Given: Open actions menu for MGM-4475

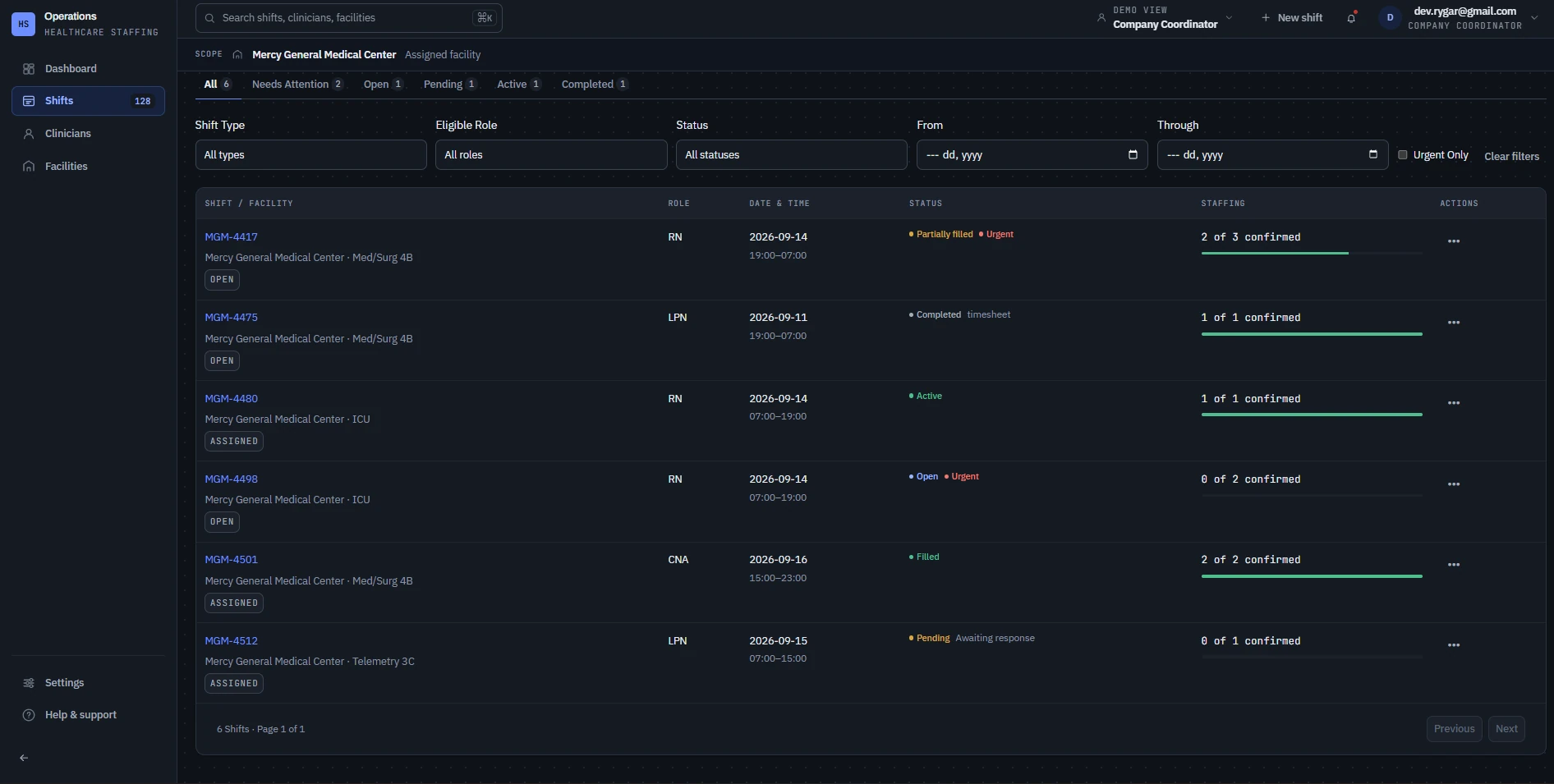Looking at the screenshot, I should click(x=1454, y=323).
